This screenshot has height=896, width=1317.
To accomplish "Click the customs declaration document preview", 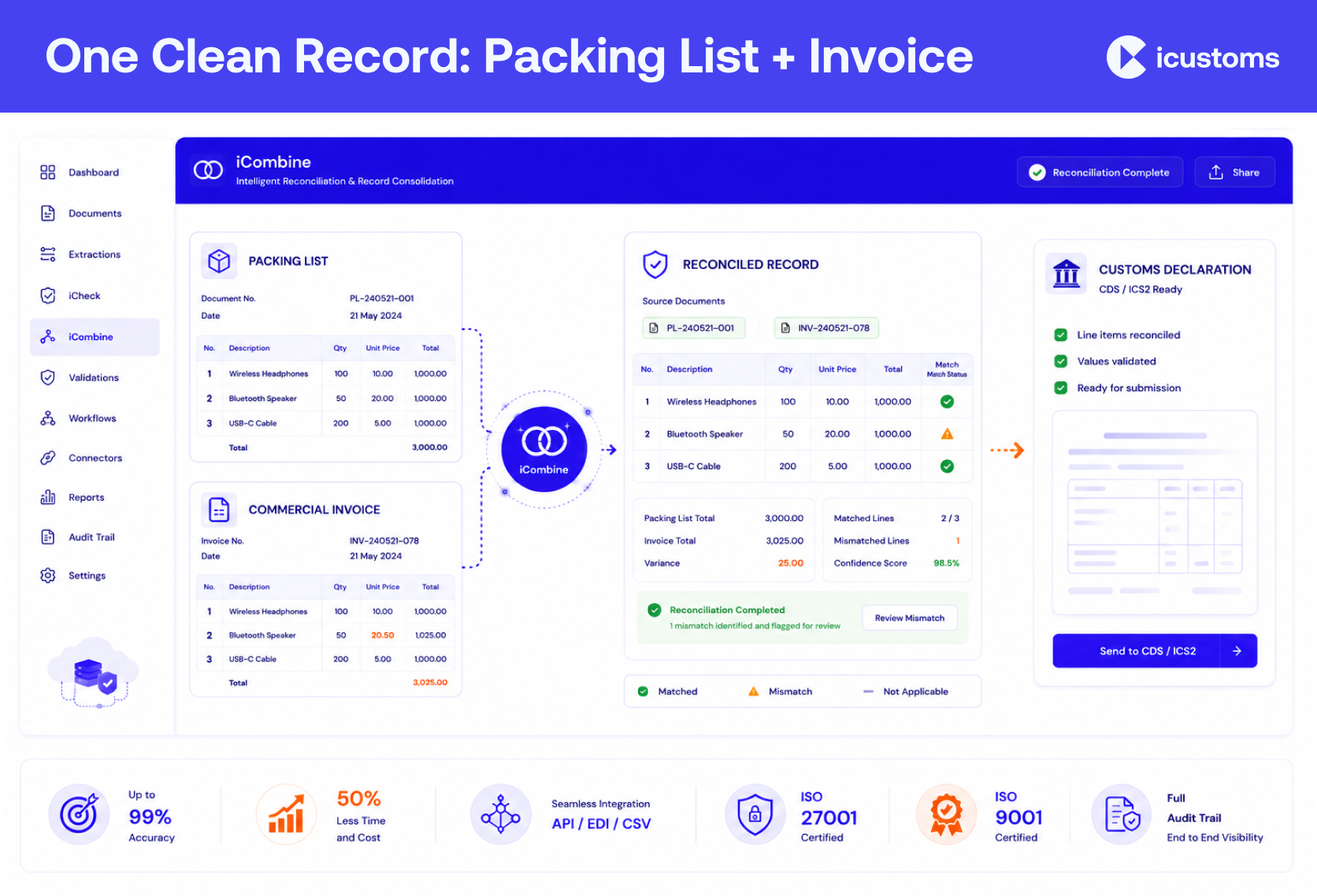I will tap(1155, 513).
